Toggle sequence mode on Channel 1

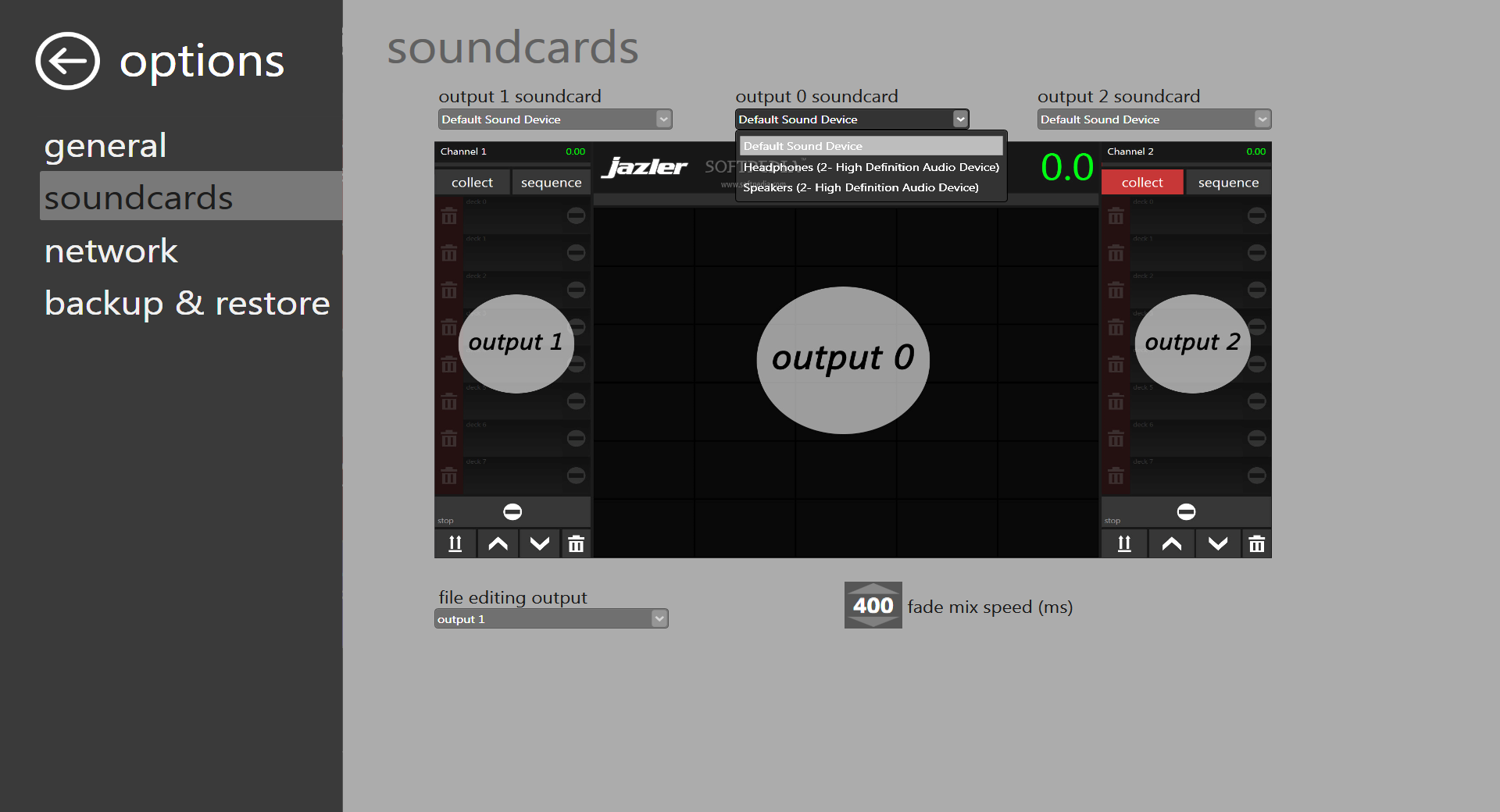(551, 182)
